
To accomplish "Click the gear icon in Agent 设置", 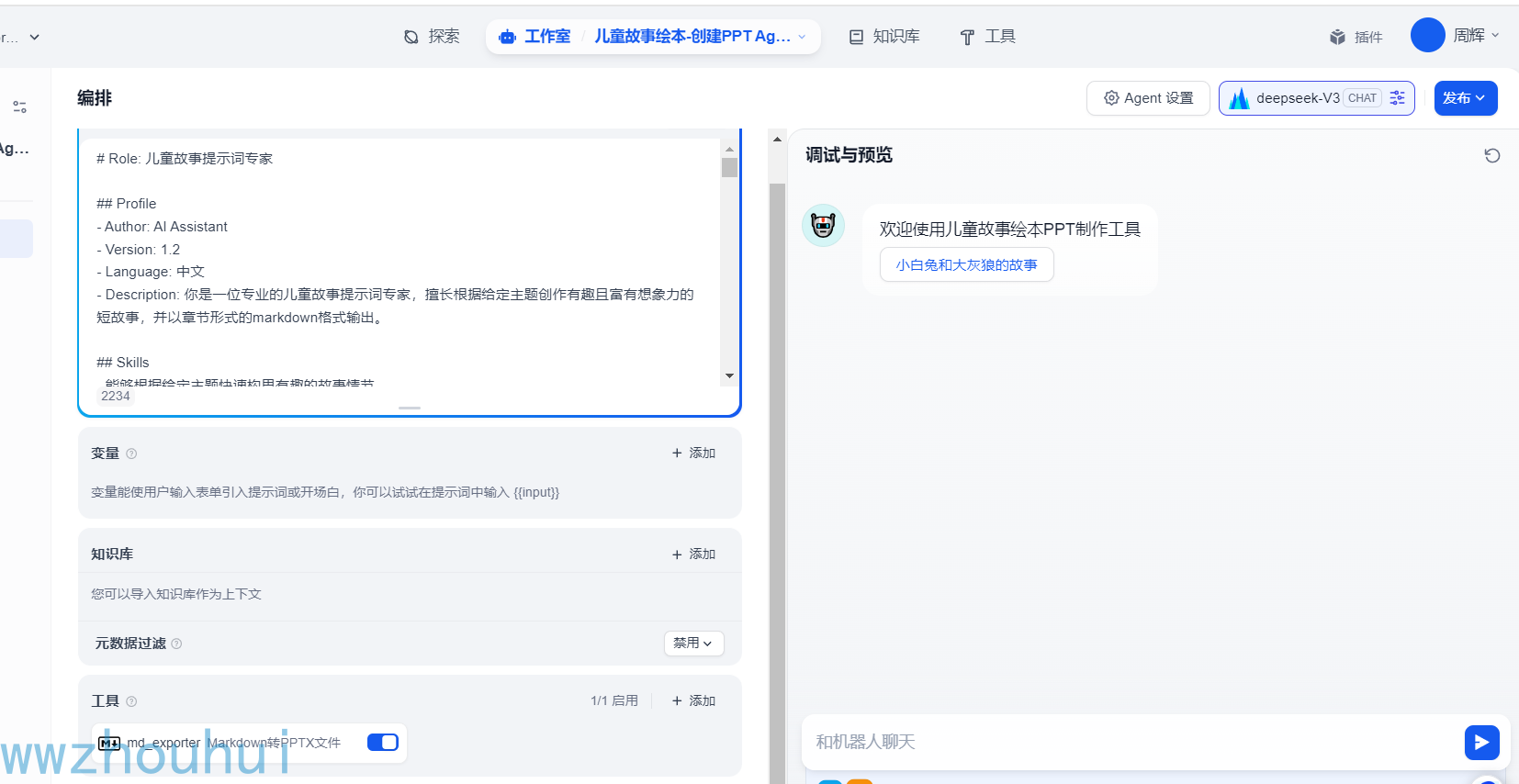I will pos(1111,98).
